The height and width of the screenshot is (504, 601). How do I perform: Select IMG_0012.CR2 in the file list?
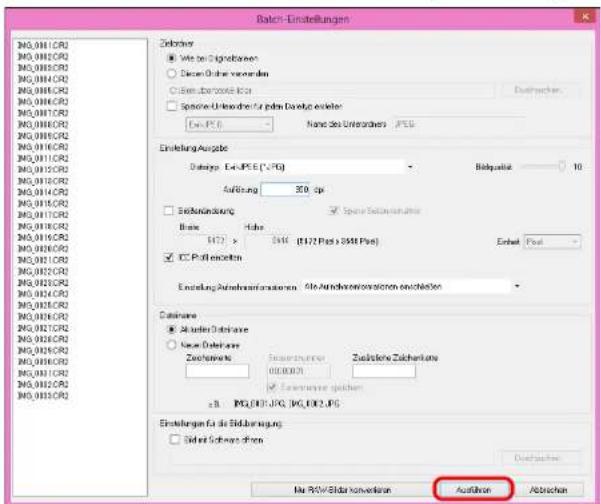(43, 169)
